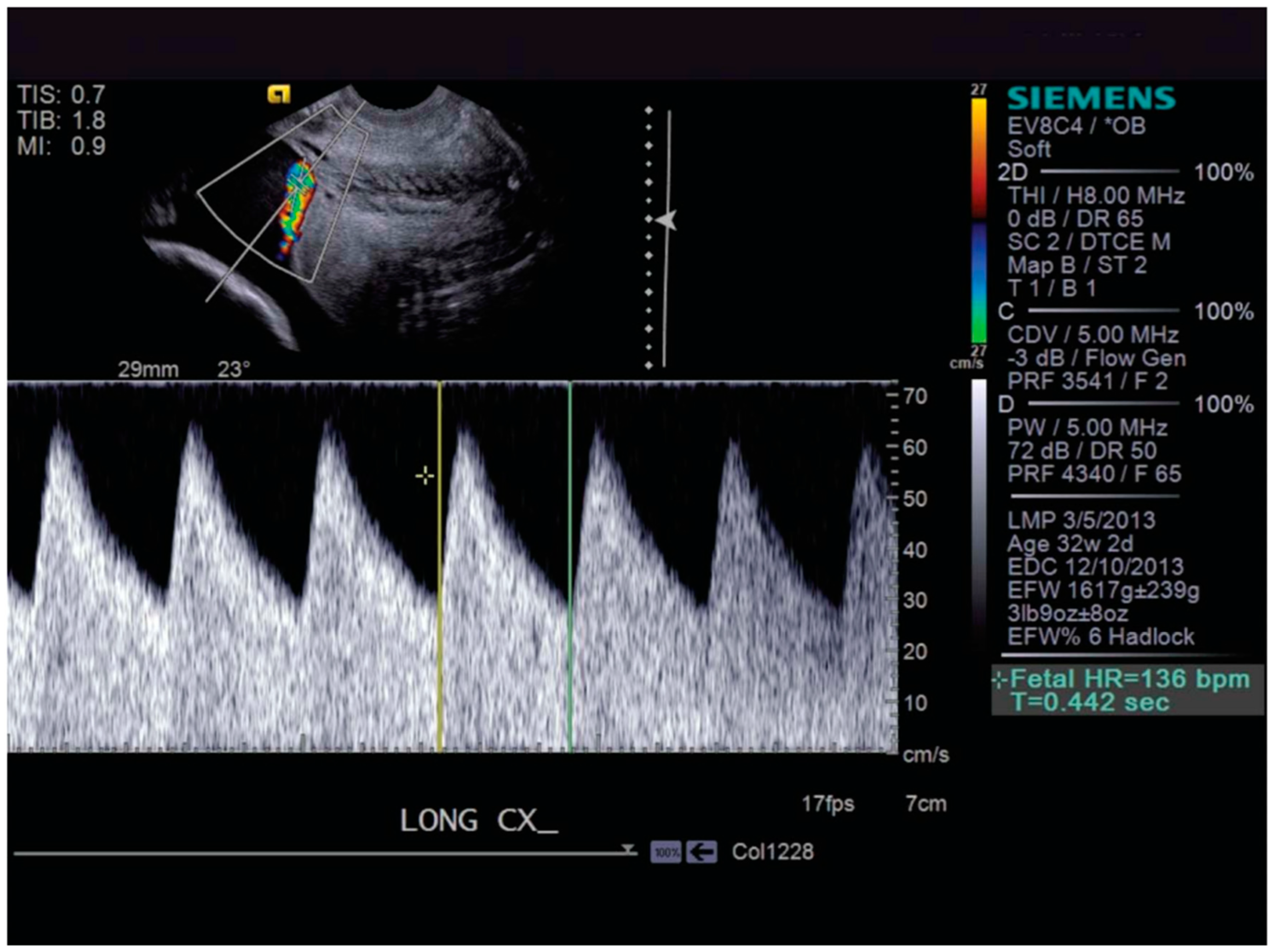Image resolution: width=1275 pixels, height=952 pixels.
Task: Click the TIB: 1.8 value
Action: pos(61,120)
